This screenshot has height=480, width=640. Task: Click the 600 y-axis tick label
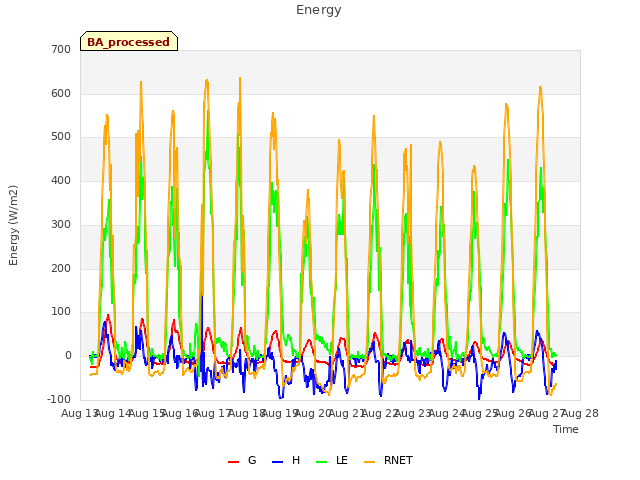tap(61, 93)
